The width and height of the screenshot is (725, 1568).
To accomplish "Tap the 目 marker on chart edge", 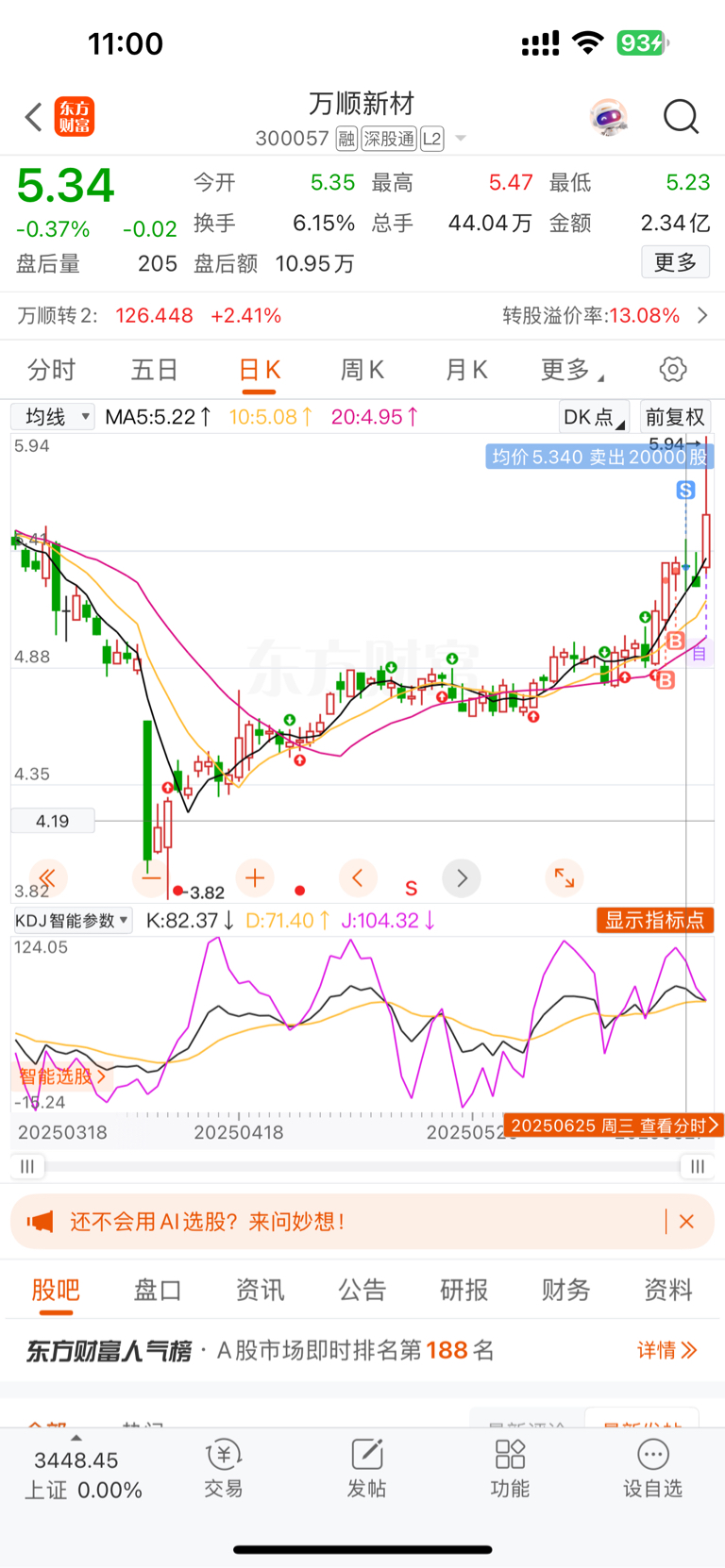I will (700, 653).
